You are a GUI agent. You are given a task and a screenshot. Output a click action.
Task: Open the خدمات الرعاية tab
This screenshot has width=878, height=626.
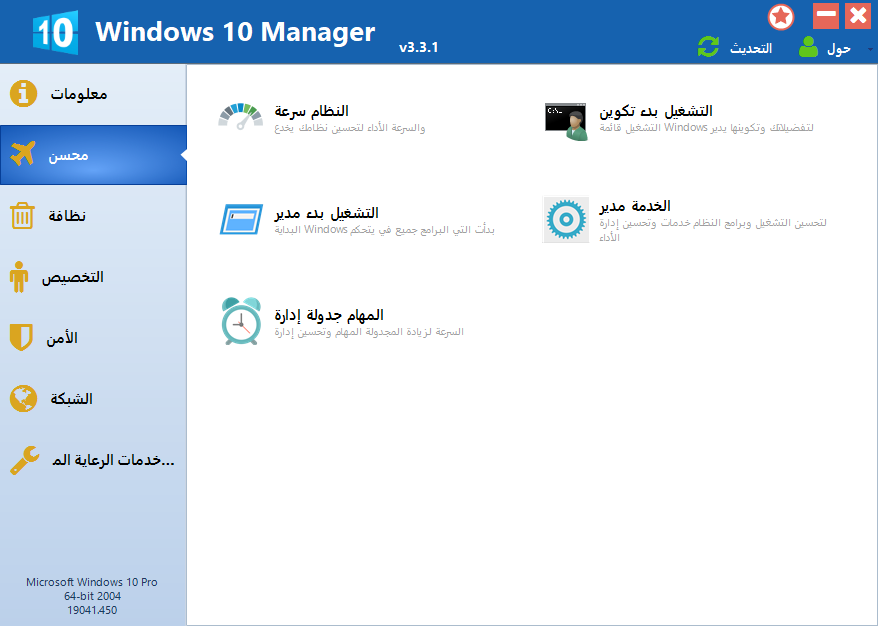(93, 460)
